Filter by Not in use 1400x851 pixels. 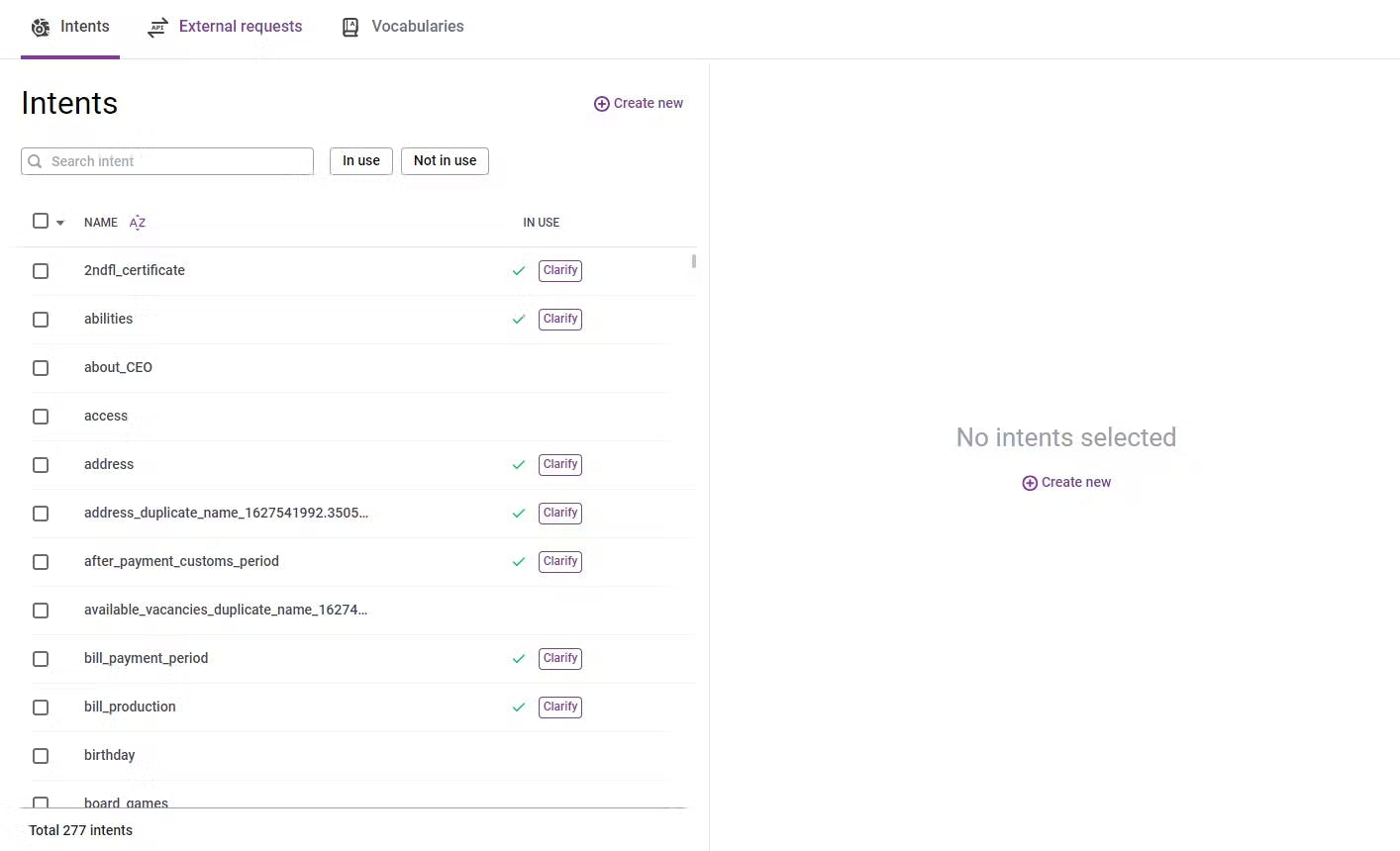(445, 161)
